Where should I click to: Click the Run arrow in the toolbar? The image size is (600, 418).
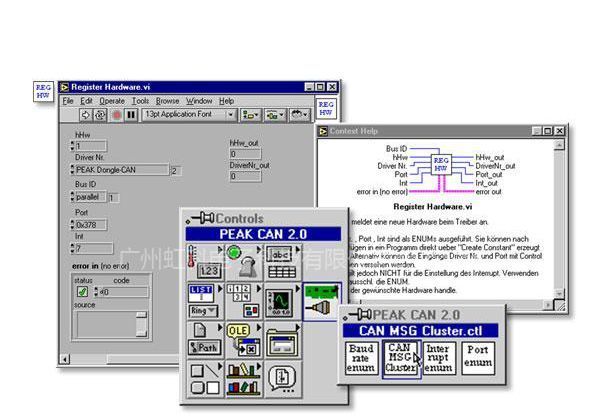click(86, 115)
